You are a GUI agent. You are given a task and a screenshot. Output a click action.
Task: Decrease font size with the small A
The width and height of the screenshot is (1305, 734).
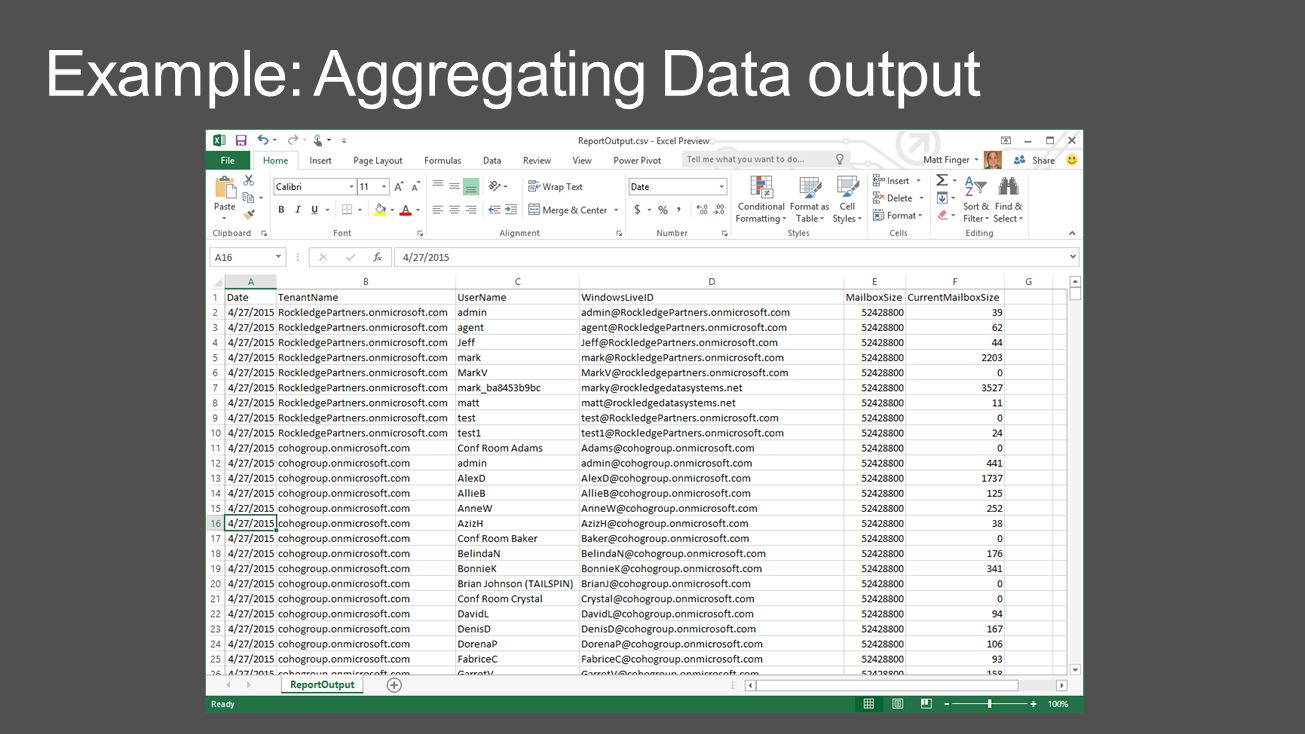[415, 187]
